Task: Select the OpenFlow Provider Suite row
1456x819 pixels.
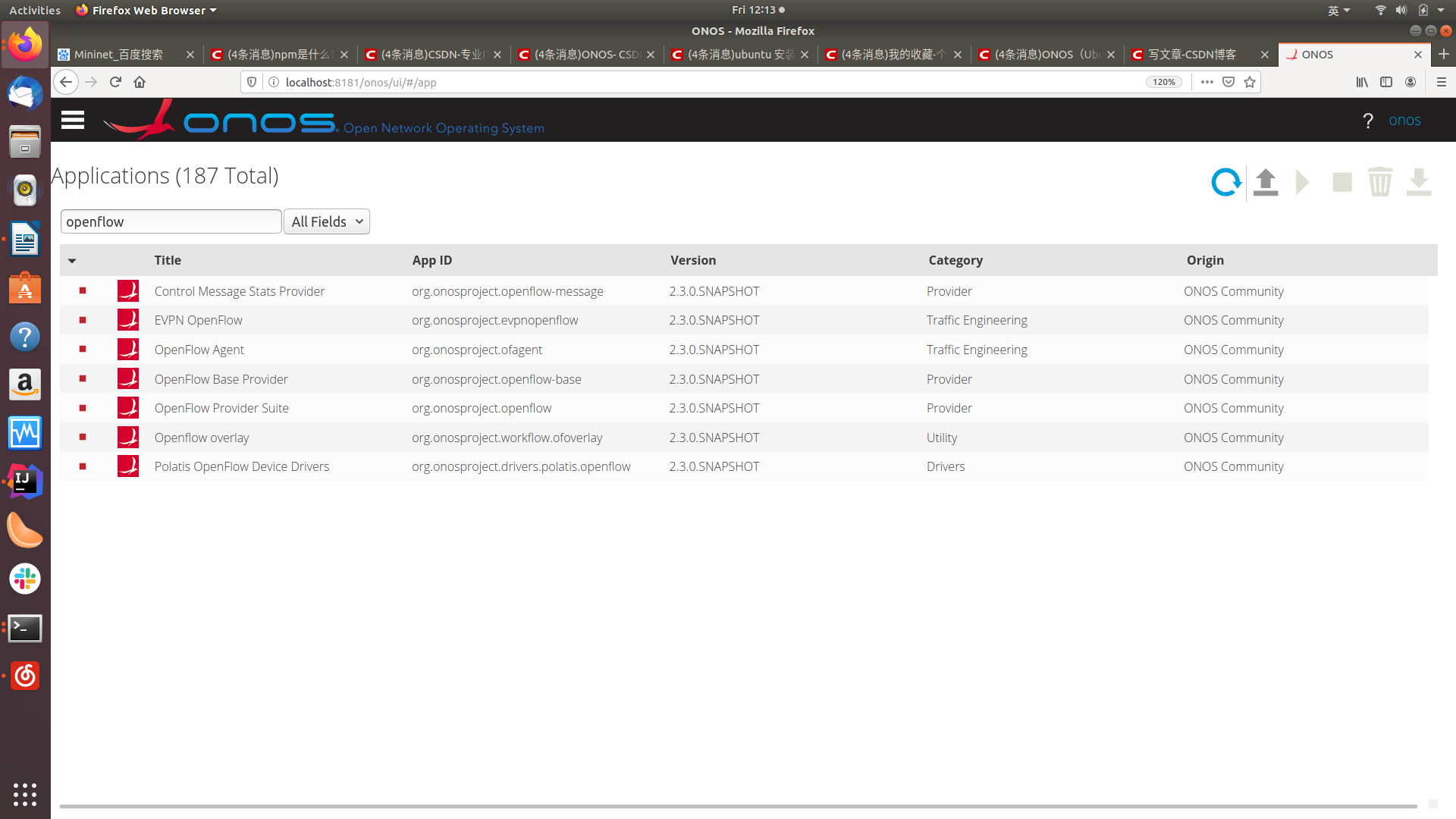Action: pos(221,408)
